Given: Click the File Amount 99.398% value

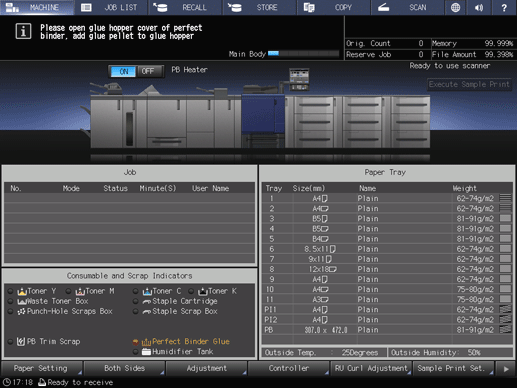Looking at the screenshot, I should pyautogui.click(x=498, y=54).
